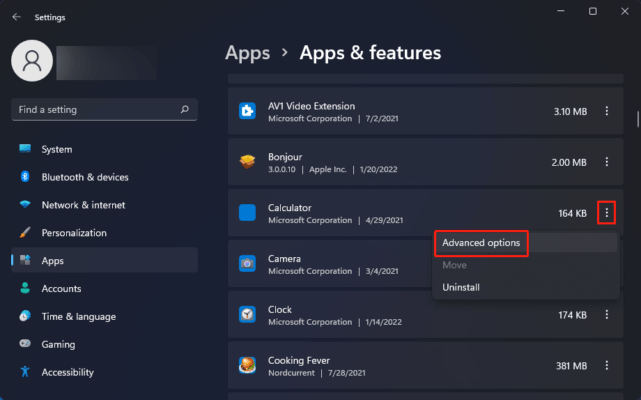Click the three-dot menu for Calculator
The height and width of the screenshot is (400, 641).
click(607, 213)
